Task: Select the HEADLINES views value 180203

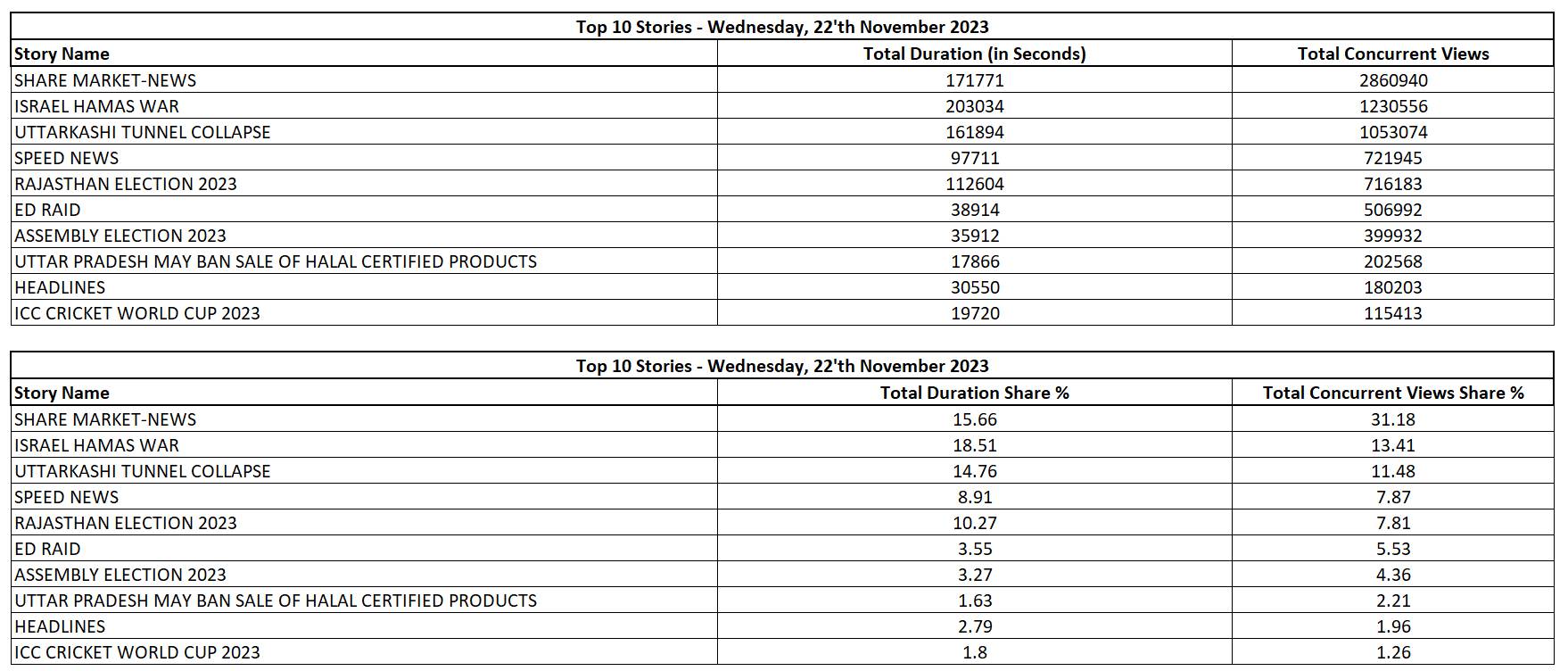Action: [x=1392, y=287]
